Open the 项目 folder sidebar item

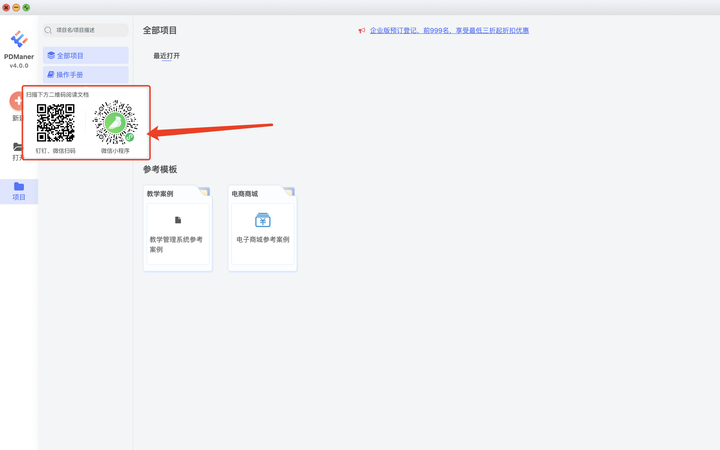point(19,191)
